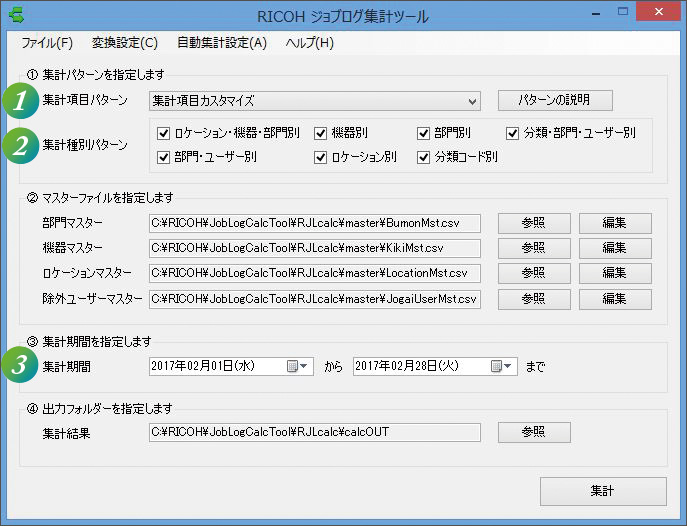Open the ファイル(F) menu

coord(47,43)
